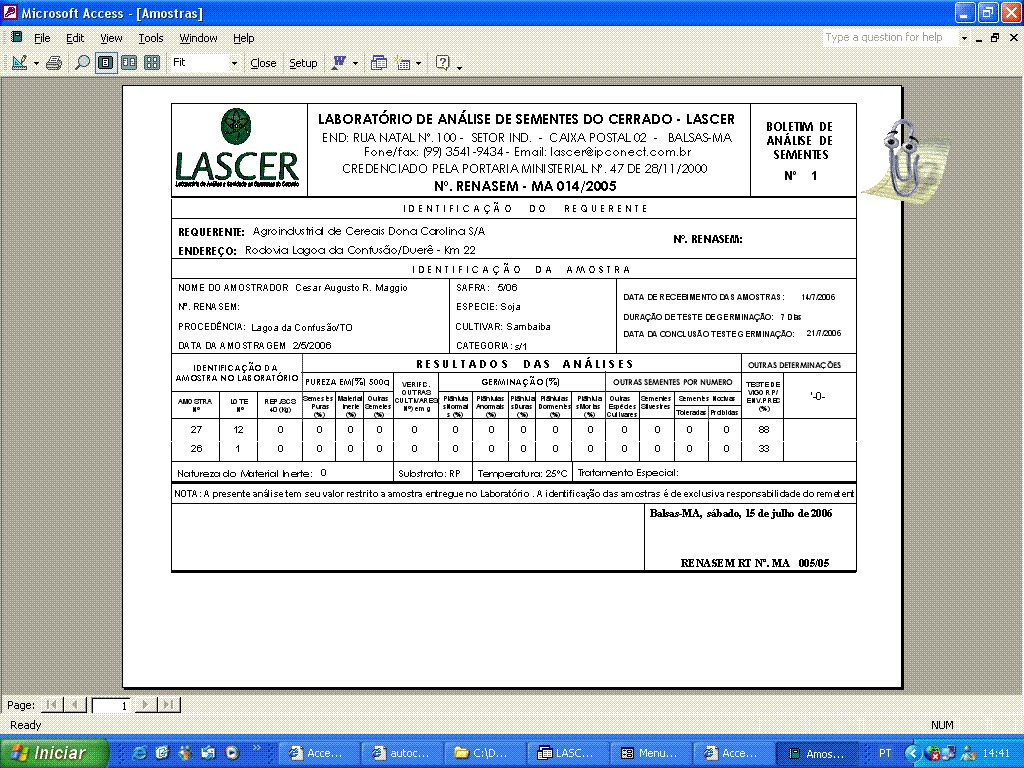
Task: Open the Tools menu
Action: pos(151,38)
